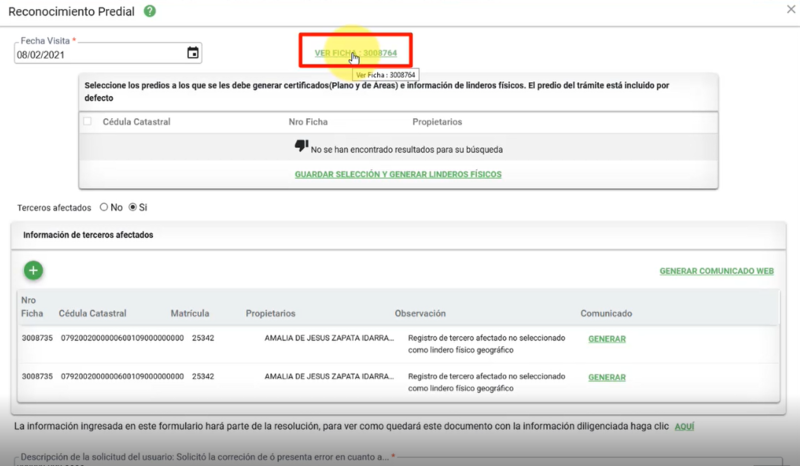Click matrícula 25342 in the first row

click(x=203, y=338)
